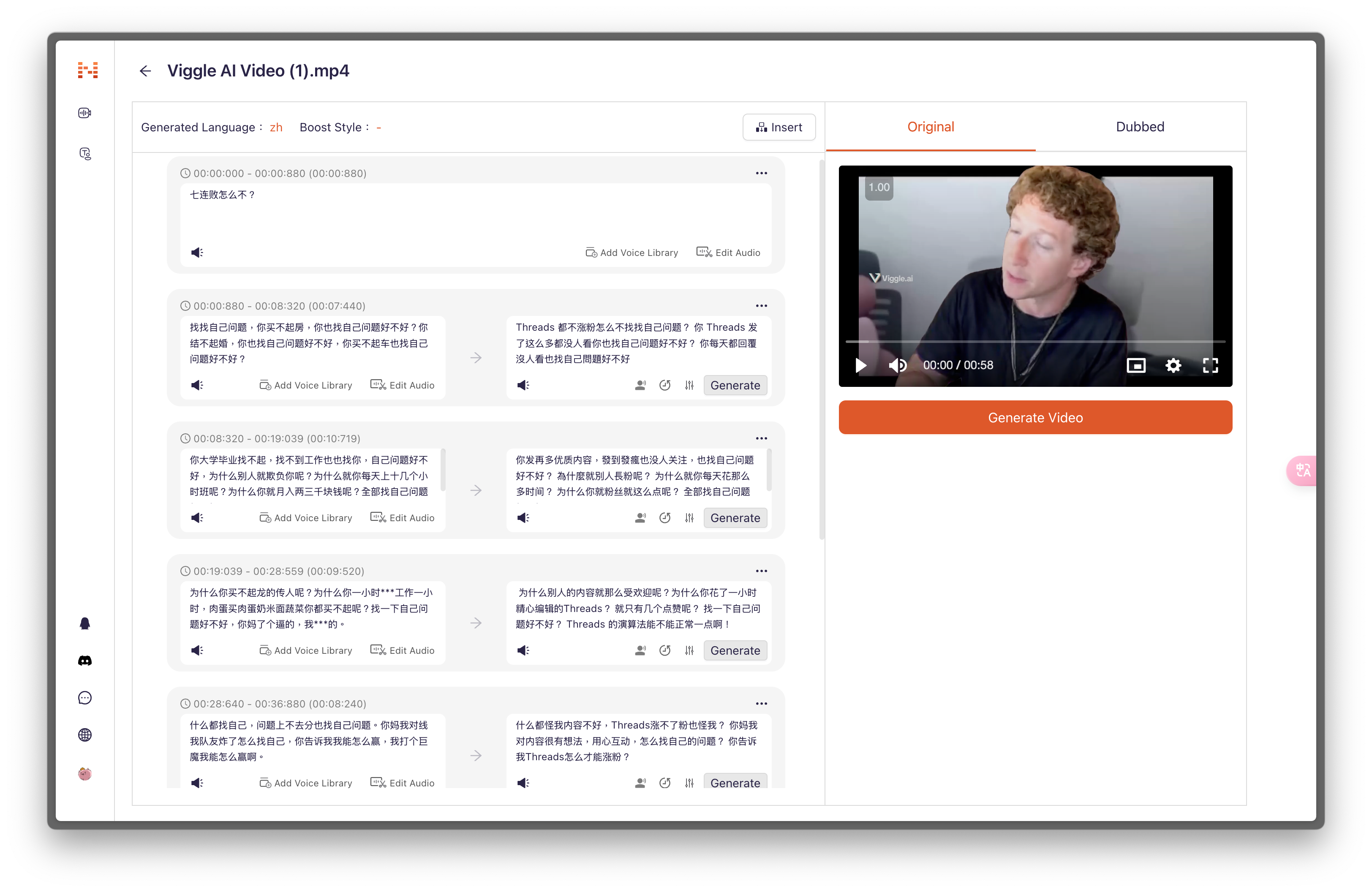Generate audio for 00:00:880 segment

point(735,385)
